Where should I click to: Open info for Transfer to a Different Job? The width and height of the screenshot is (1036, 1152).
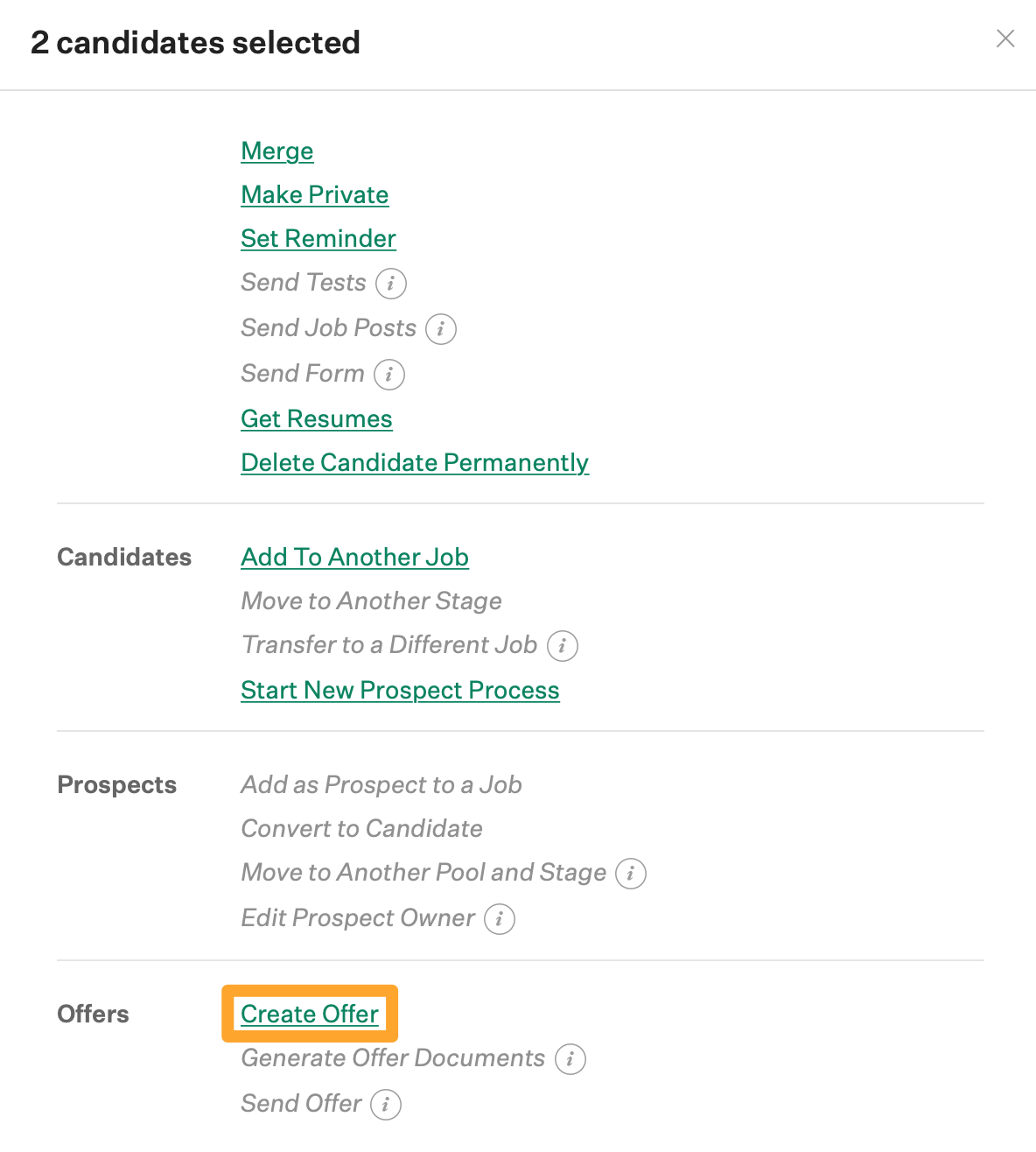563,646
